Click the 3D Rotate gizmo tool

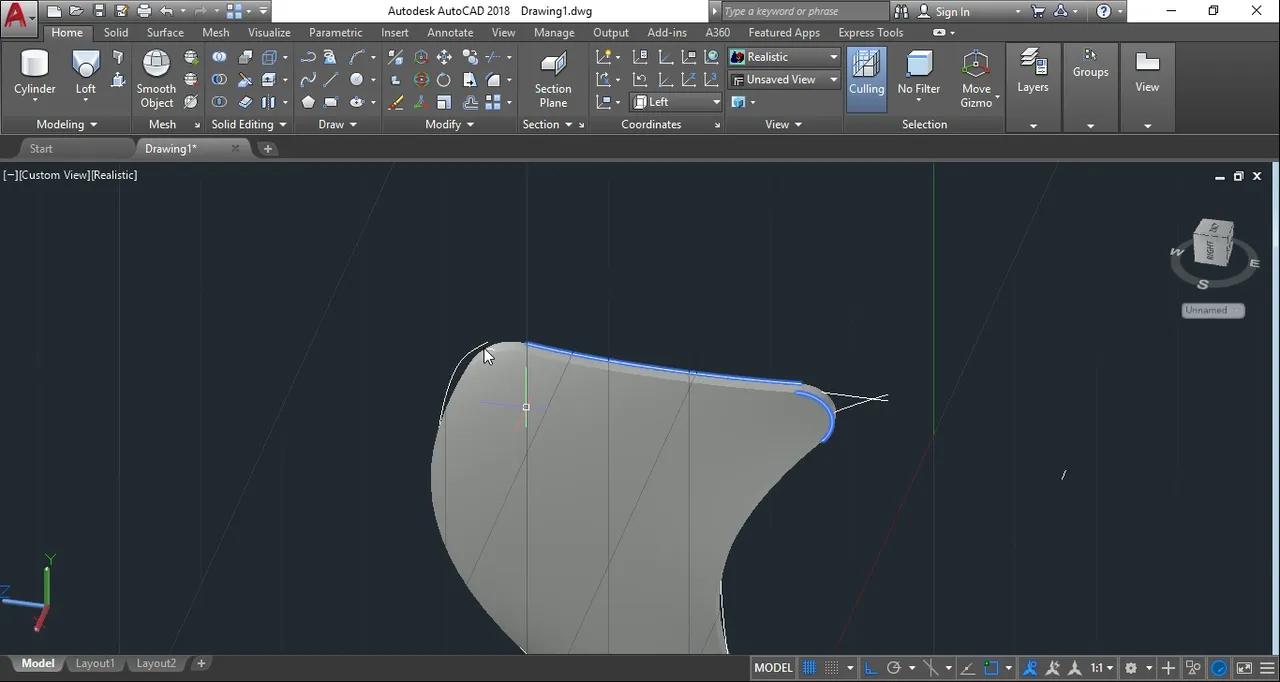point(421,80)
